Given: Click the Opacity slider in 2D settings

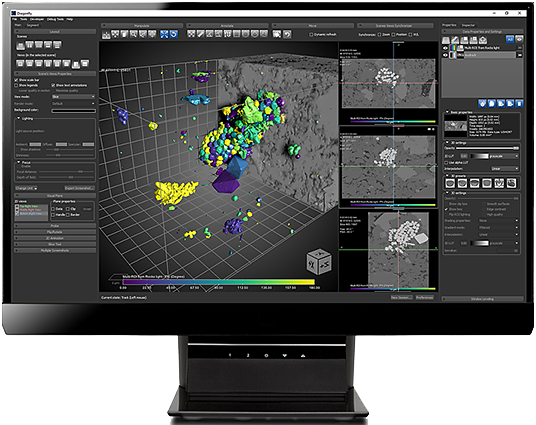Looking at the screenshot, I should pyautogui.click(x=488, y=148).
